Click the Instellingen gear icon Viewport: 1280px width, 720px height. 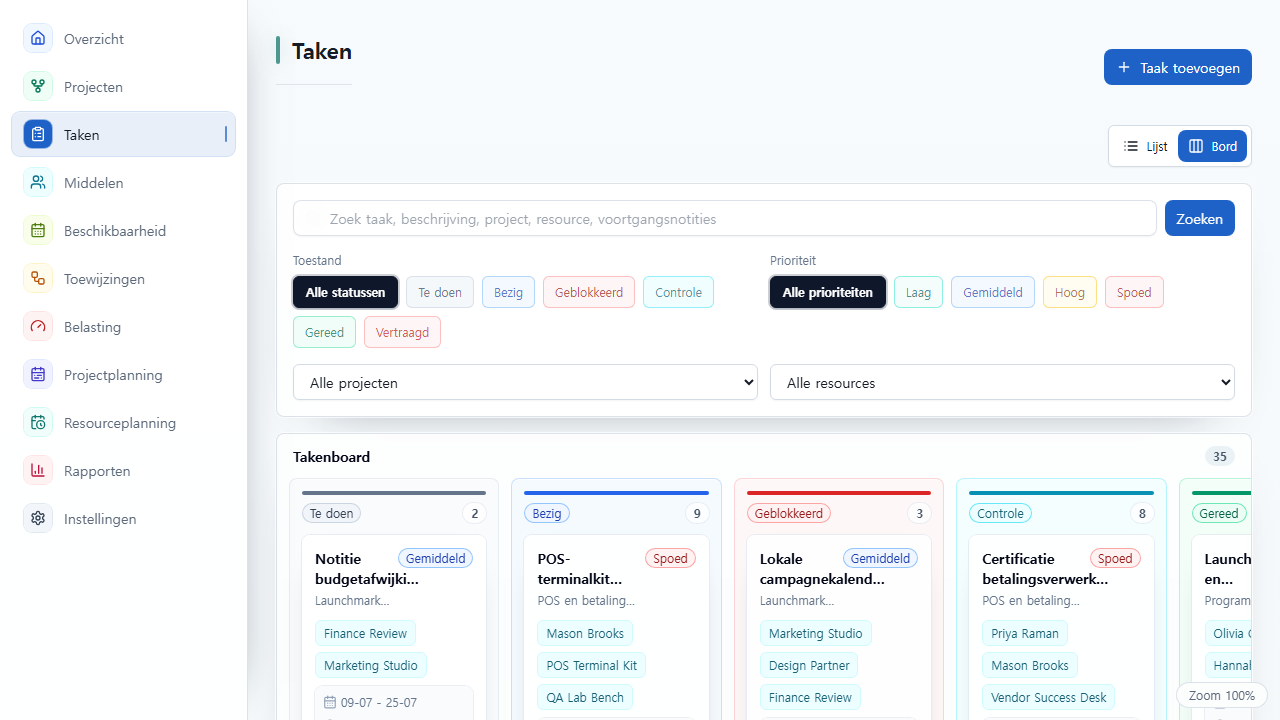[38, 519]
